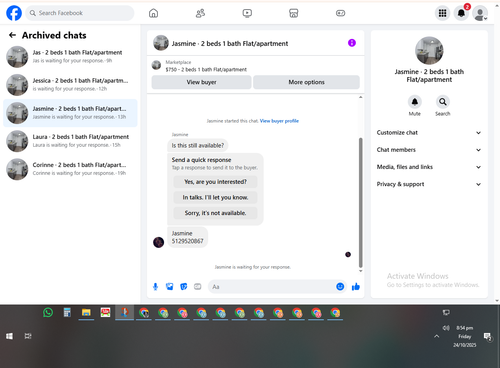
Task: Open File Explorer from the taskbar
Action: 86,313
